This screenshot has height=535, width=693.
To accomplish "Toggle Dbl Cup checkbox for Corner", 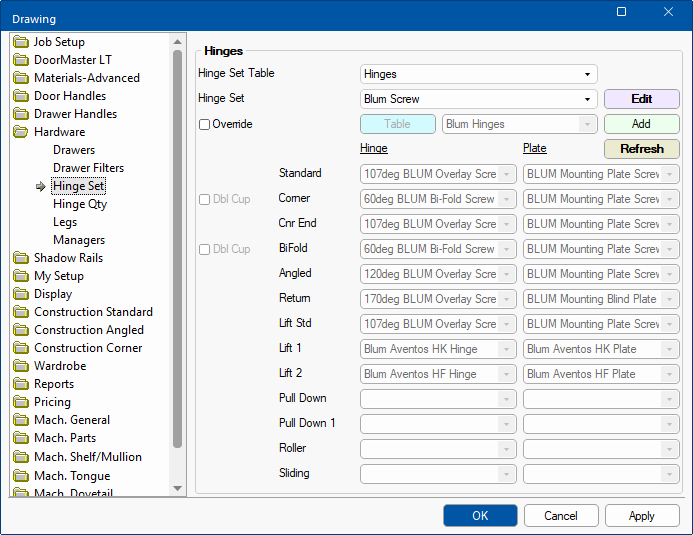I will 204,200.
